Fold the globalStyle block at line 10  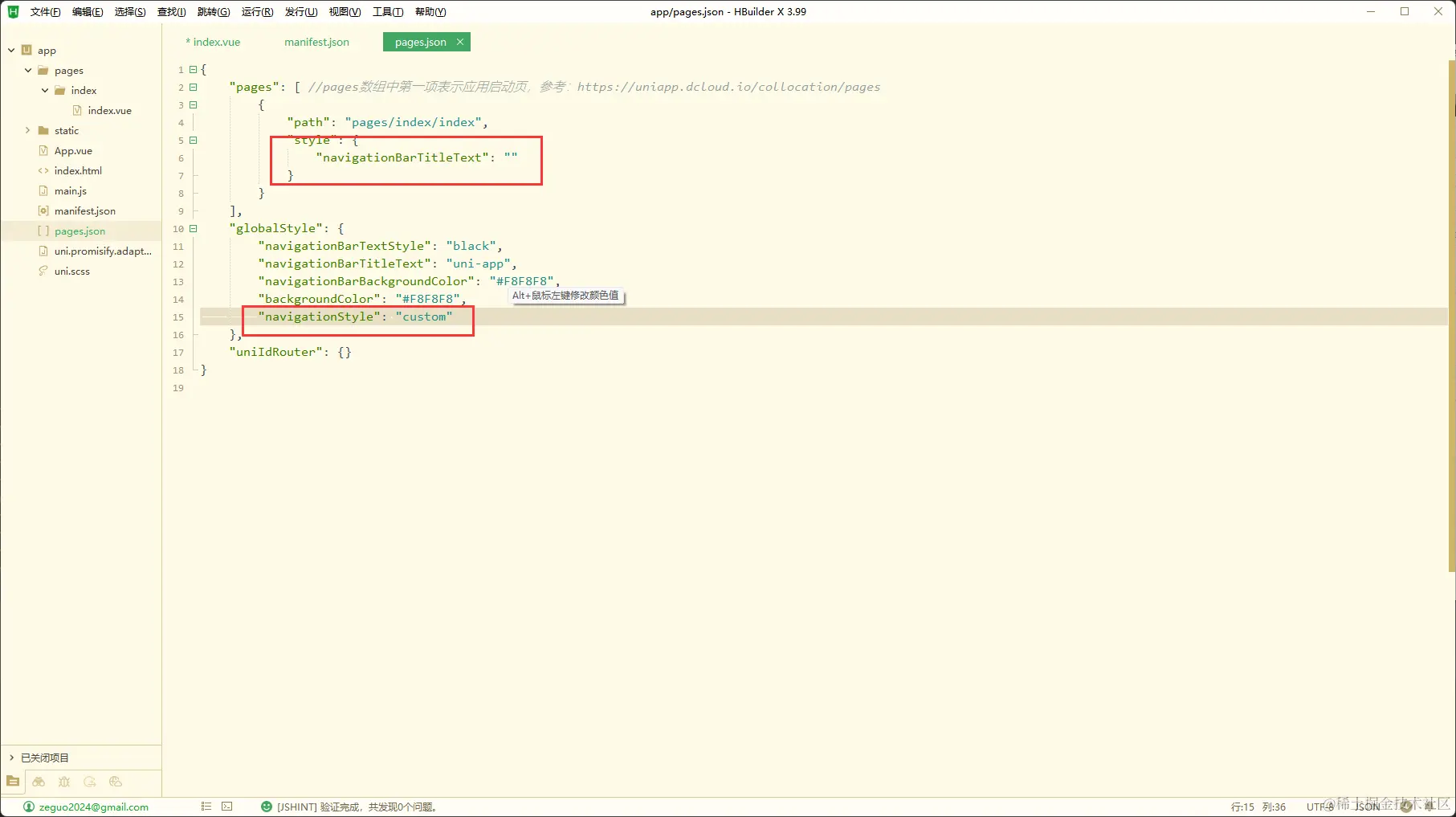tap(193, 229)
